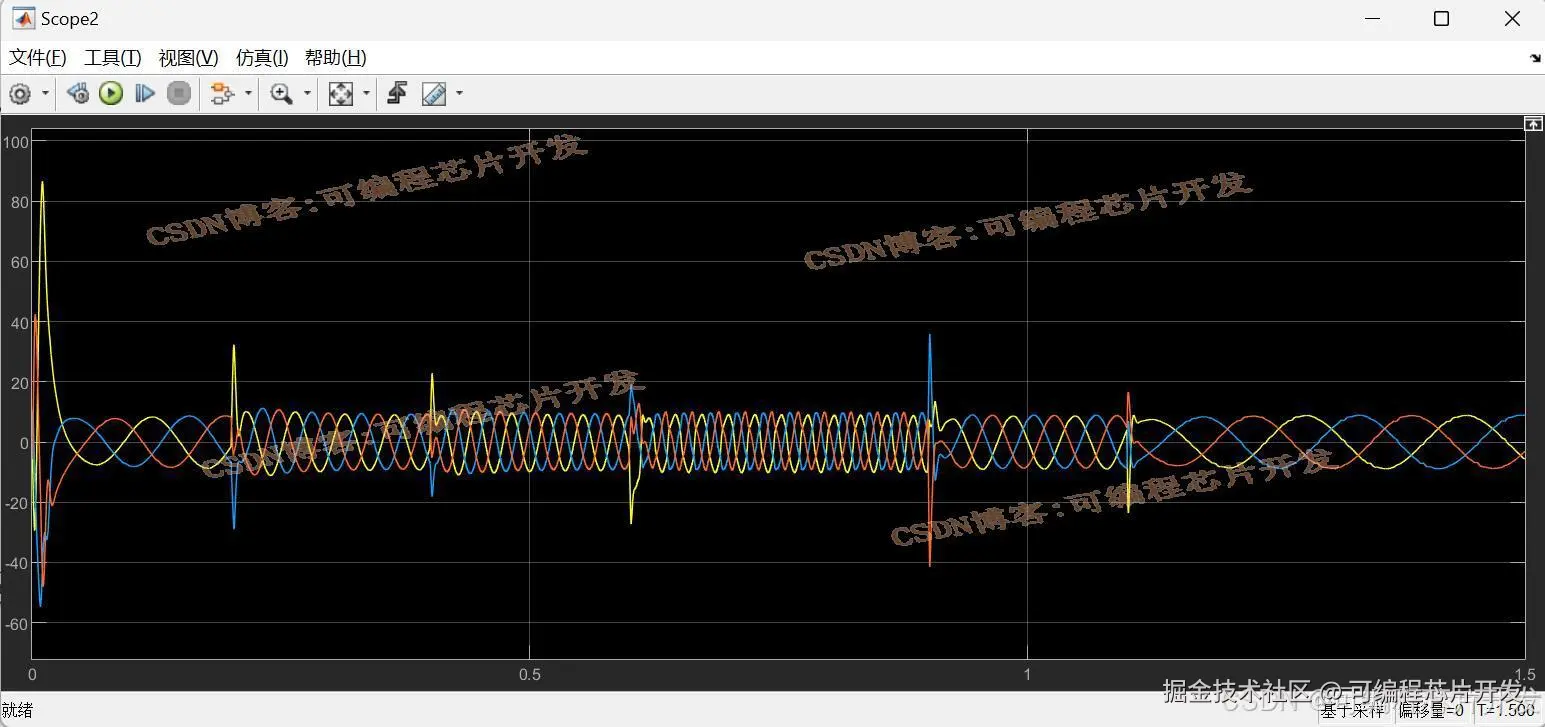
Task: Click the y-axis label -60
Action: (16, 623)
